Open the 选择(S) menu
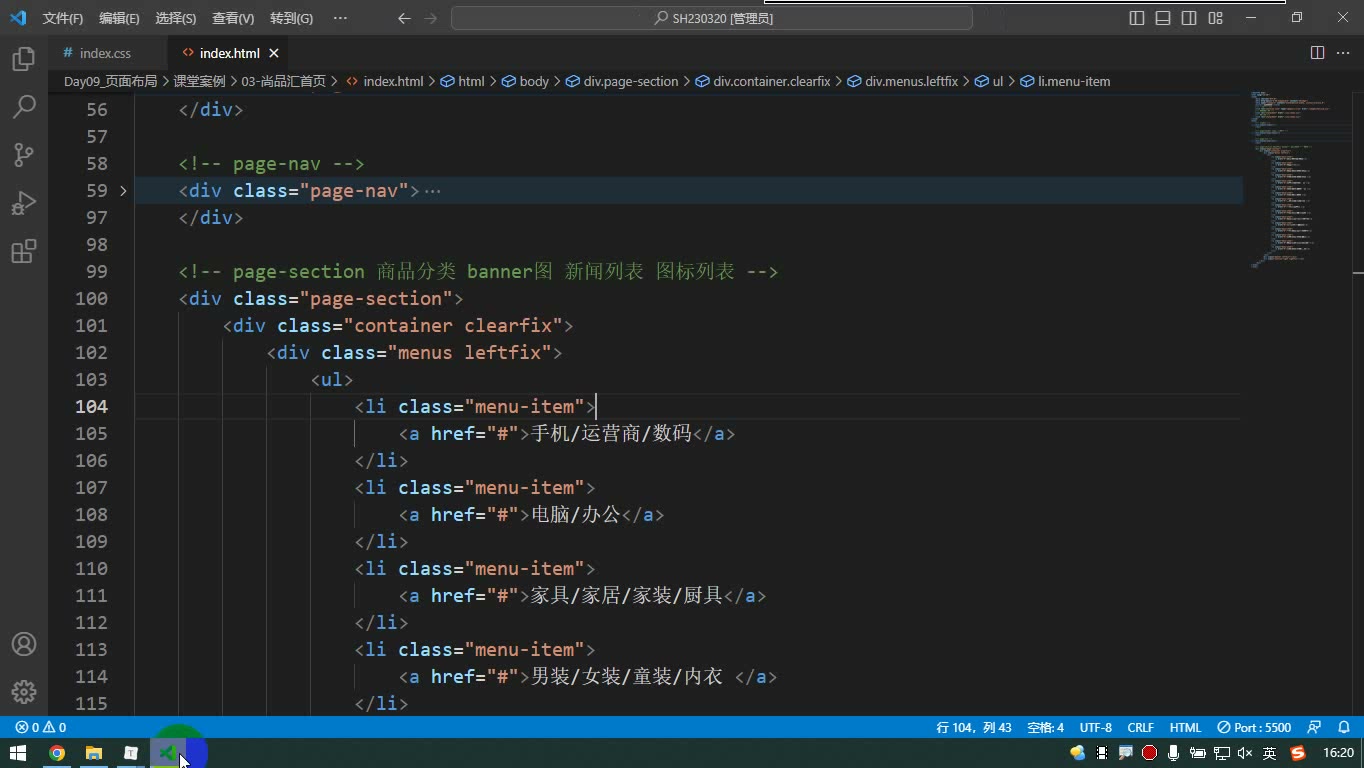Screen dimensions: 1364x768 [176, 18]
